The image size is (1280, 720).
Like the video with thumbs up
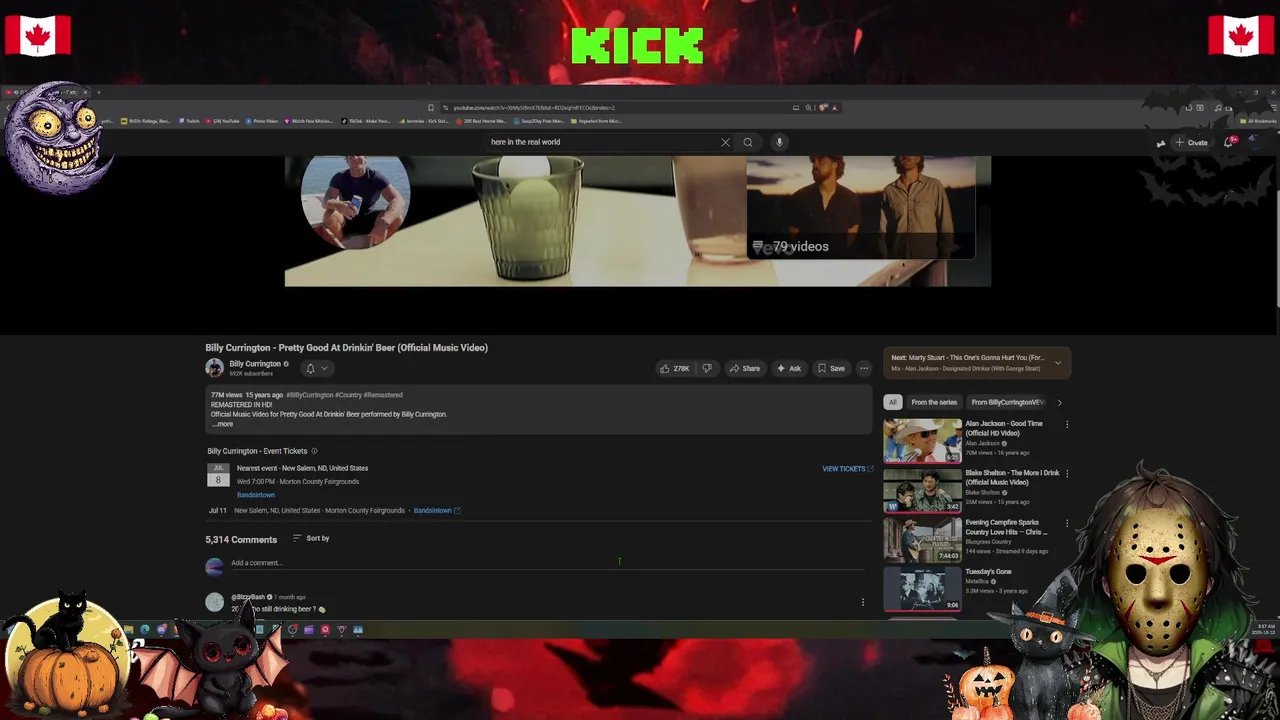click(674, 368)
